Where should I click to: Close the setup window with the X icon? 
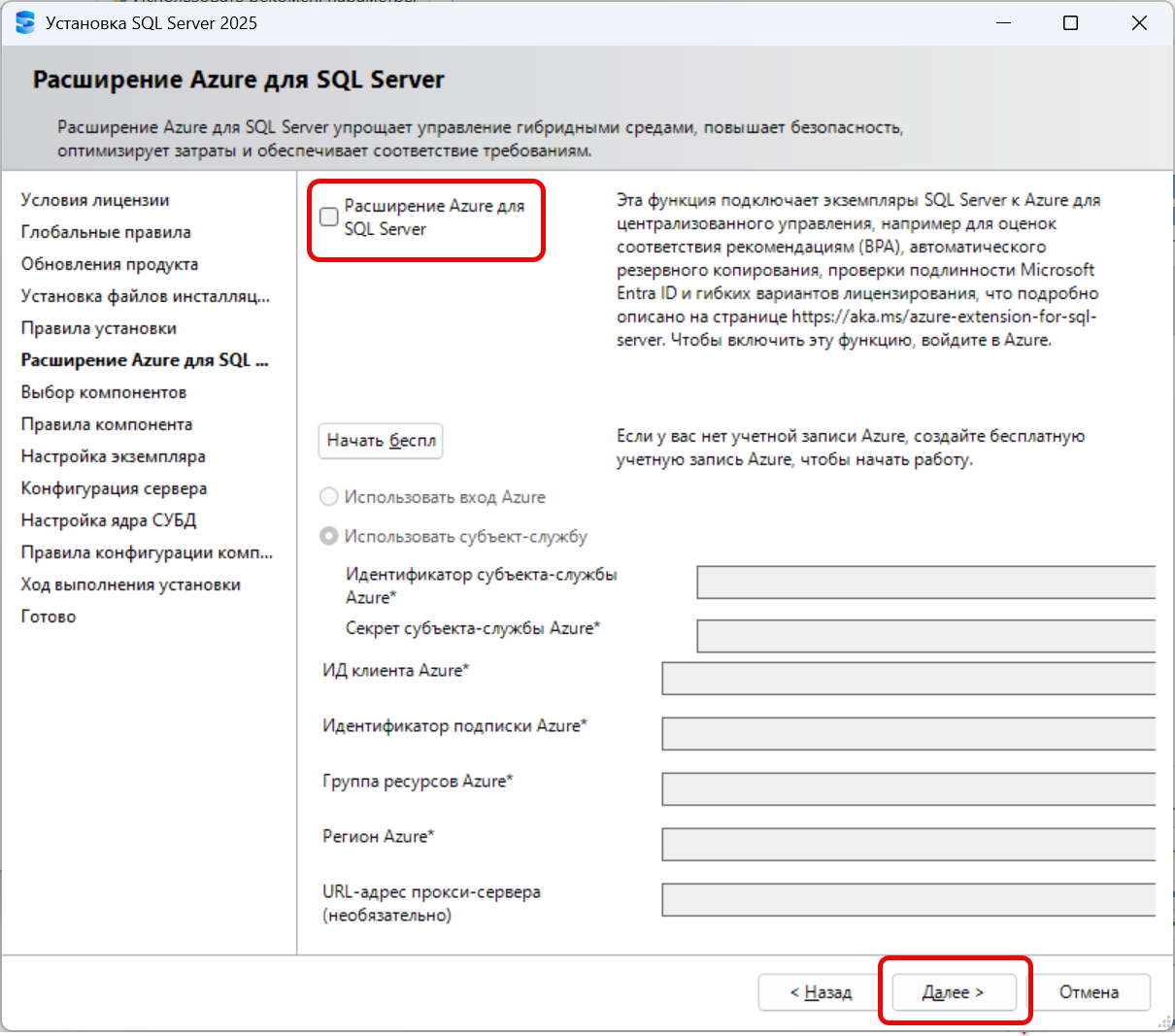coord(1139,22)
